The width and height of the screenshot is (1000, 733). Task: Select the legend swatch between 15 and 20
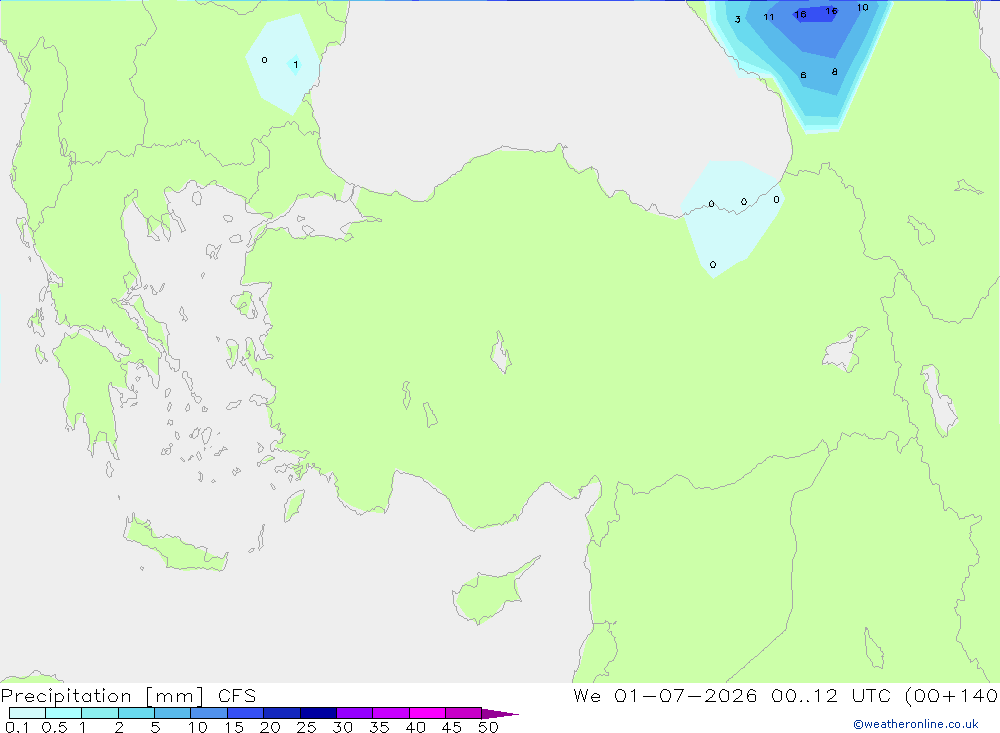coord(245,713)
